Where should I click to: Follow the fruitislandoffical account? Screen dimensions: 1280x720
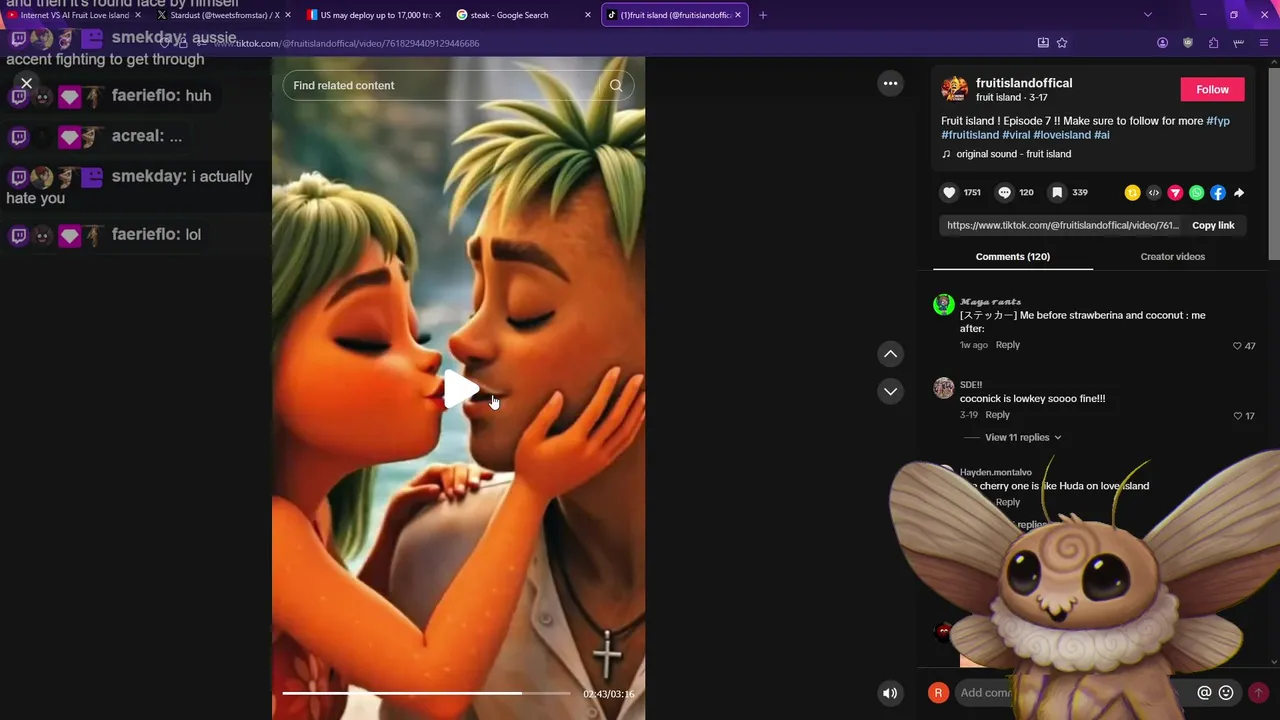coord(1212,89)
